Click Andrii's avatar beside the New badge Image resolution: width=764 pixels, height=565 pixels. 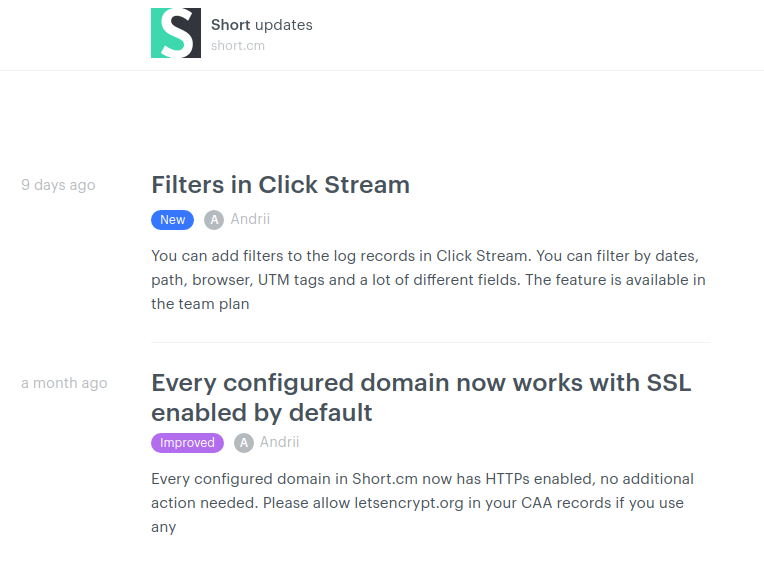tap(214, 220)
